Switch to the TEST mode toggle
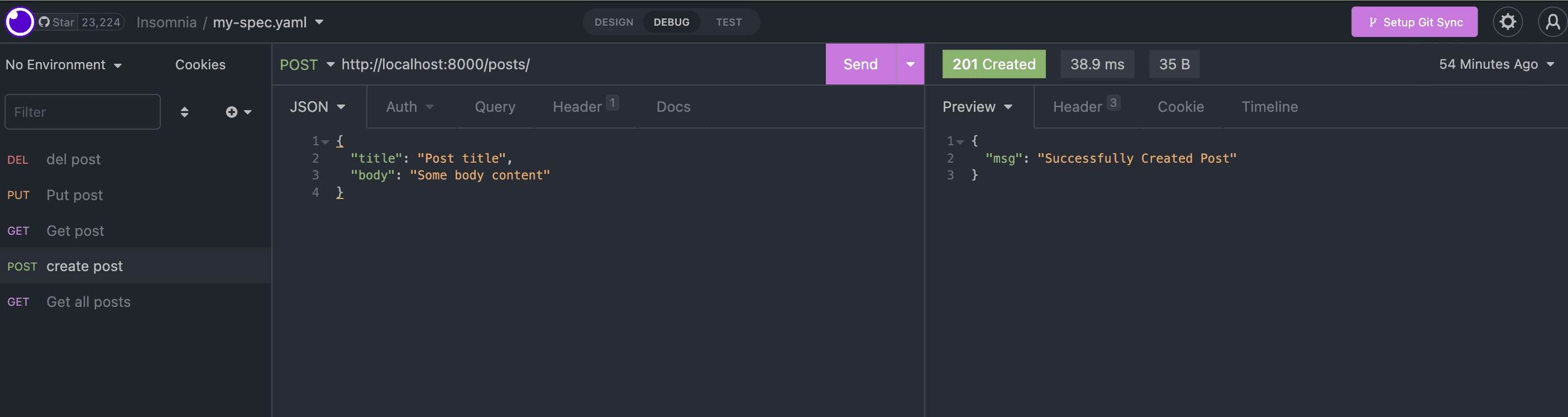 pos(729,22)
